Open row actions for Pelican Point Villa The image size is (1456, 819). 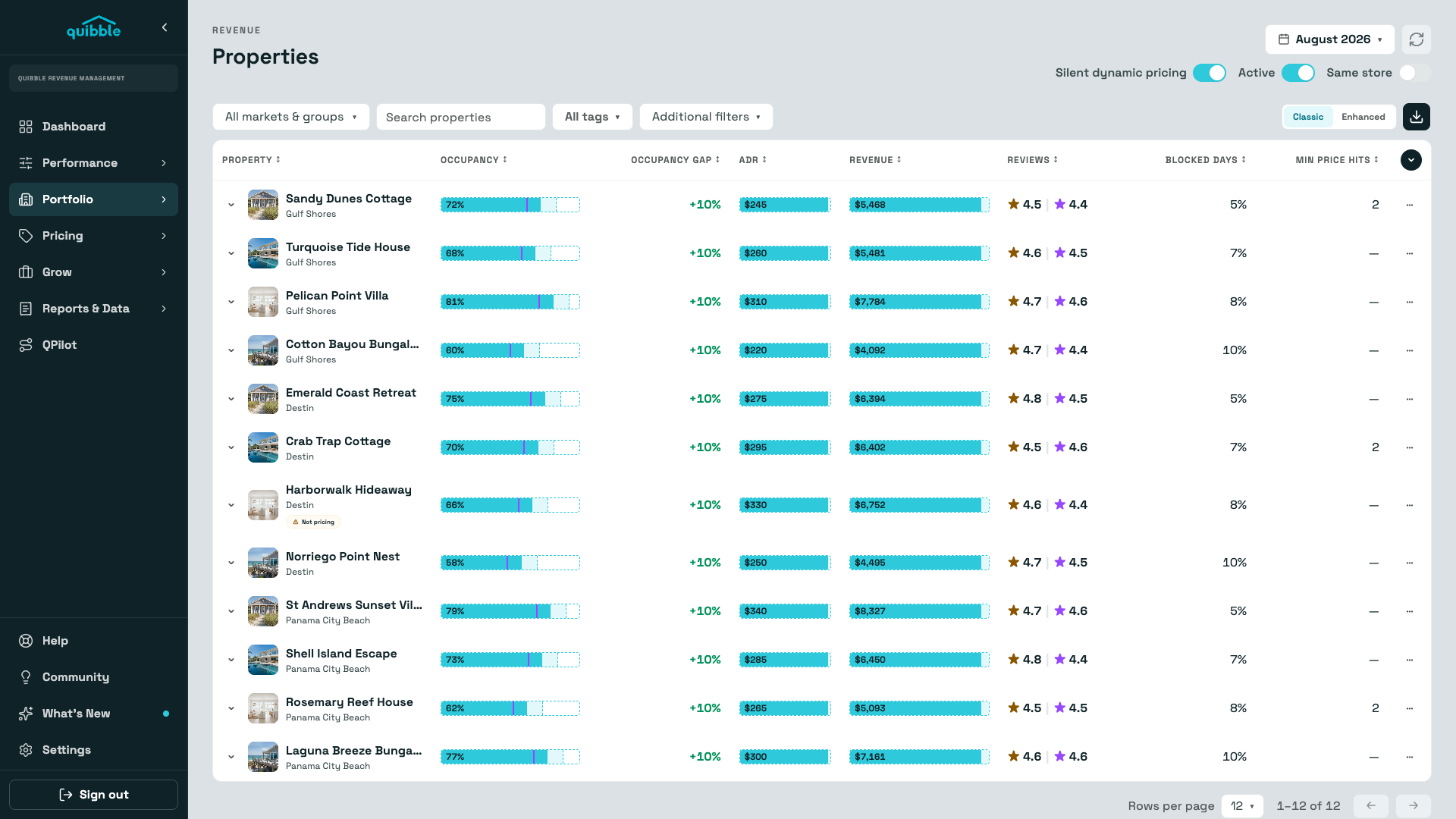click(x=1410, y=302)
